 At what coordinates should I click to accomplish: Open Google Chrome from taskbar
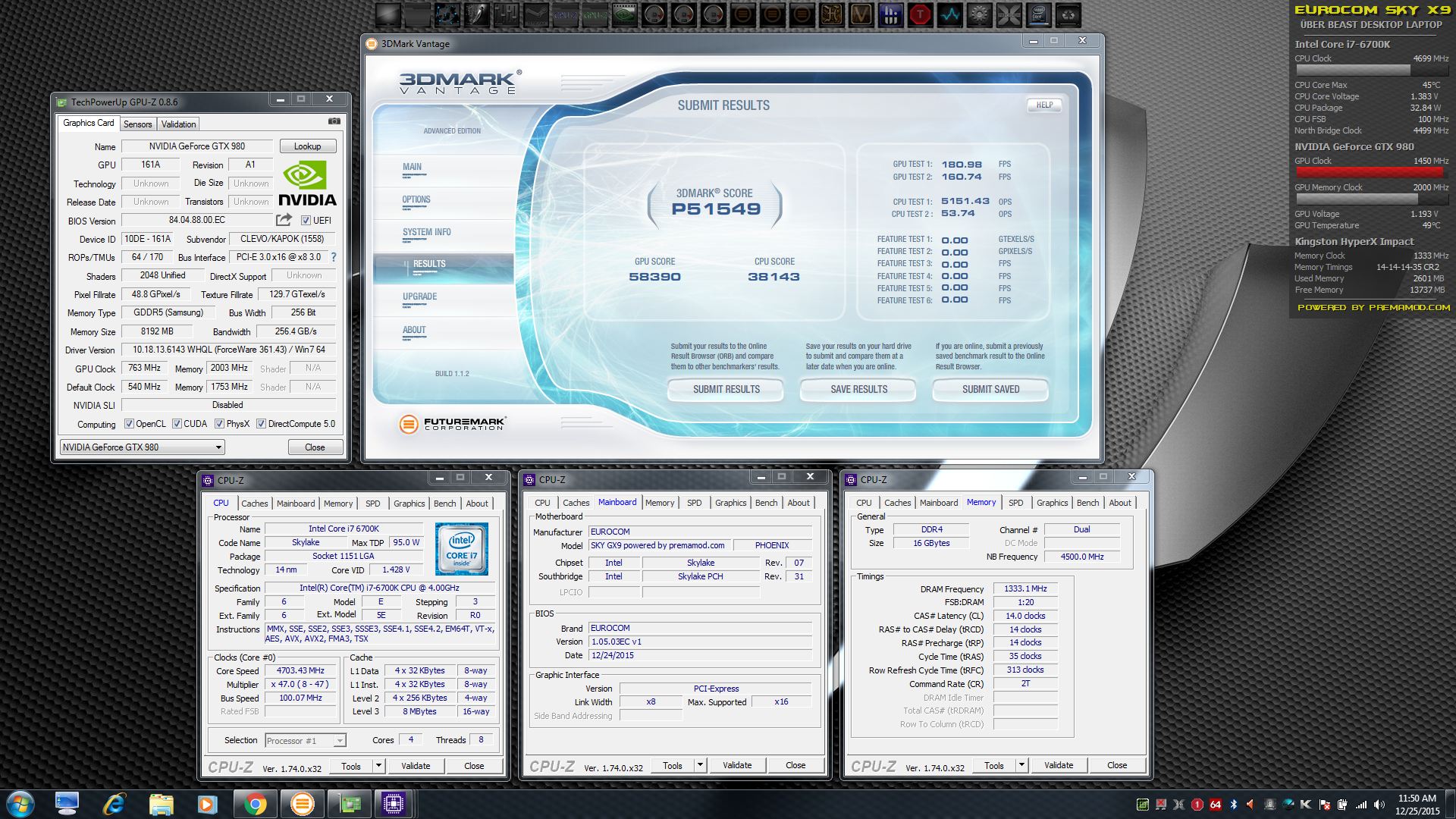tap(256, 804)
